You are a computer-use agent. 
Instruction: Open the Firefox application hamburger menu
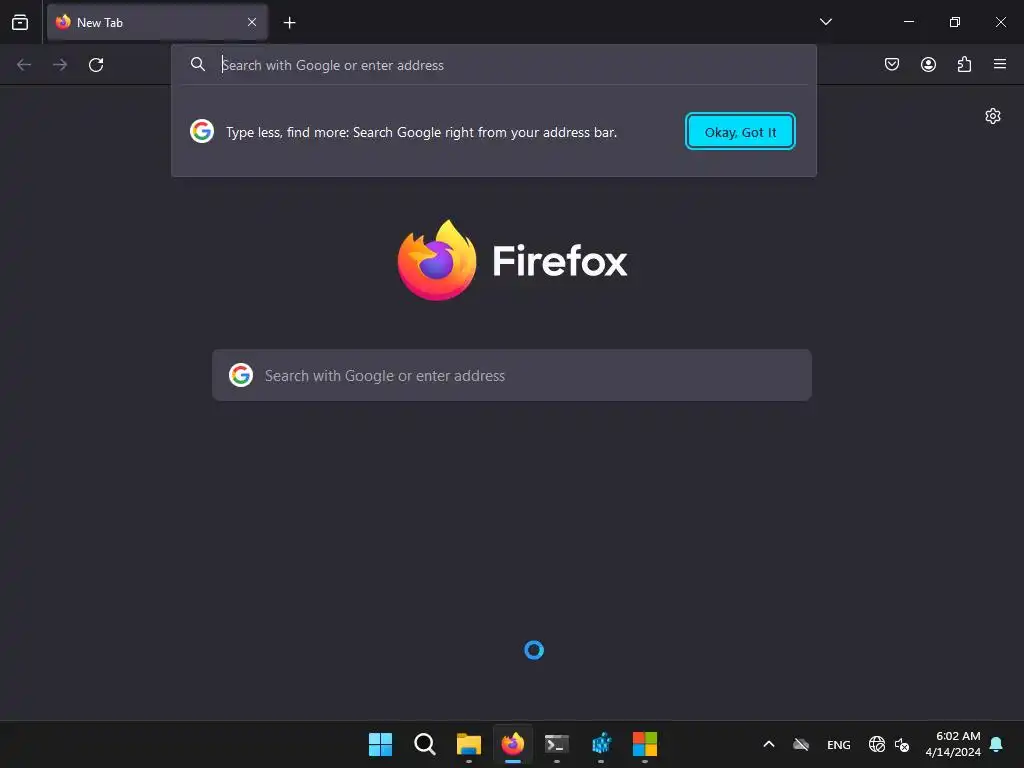[x=1000, y=64]
